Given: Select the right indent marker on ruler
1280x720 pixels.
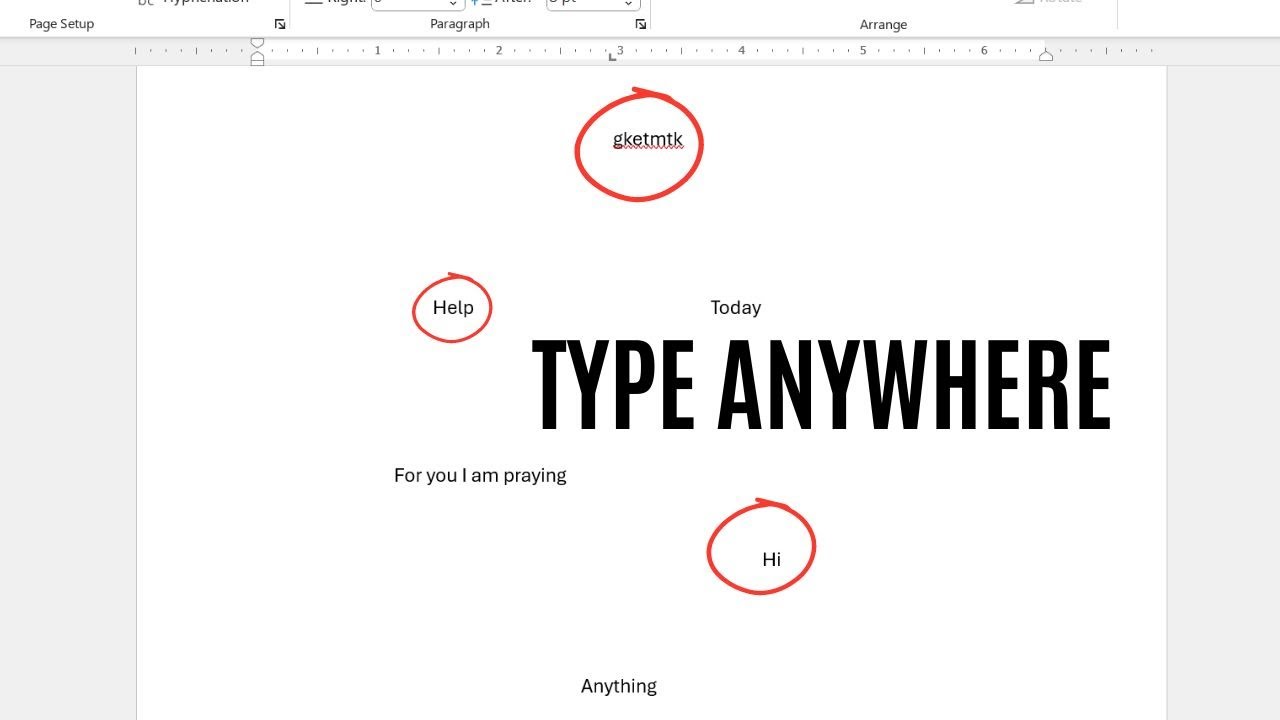Looking at the screenshot, I should 1046,56.
